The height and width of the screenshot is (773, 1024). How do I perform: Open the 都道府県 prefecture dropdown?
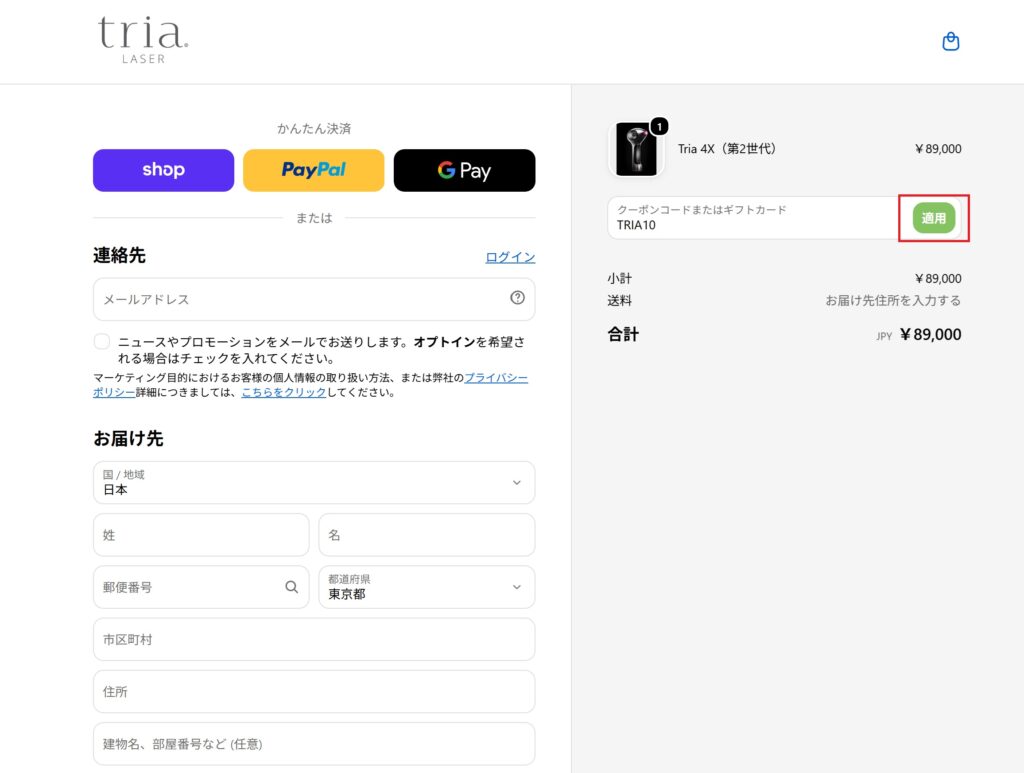tap(427, 587)
